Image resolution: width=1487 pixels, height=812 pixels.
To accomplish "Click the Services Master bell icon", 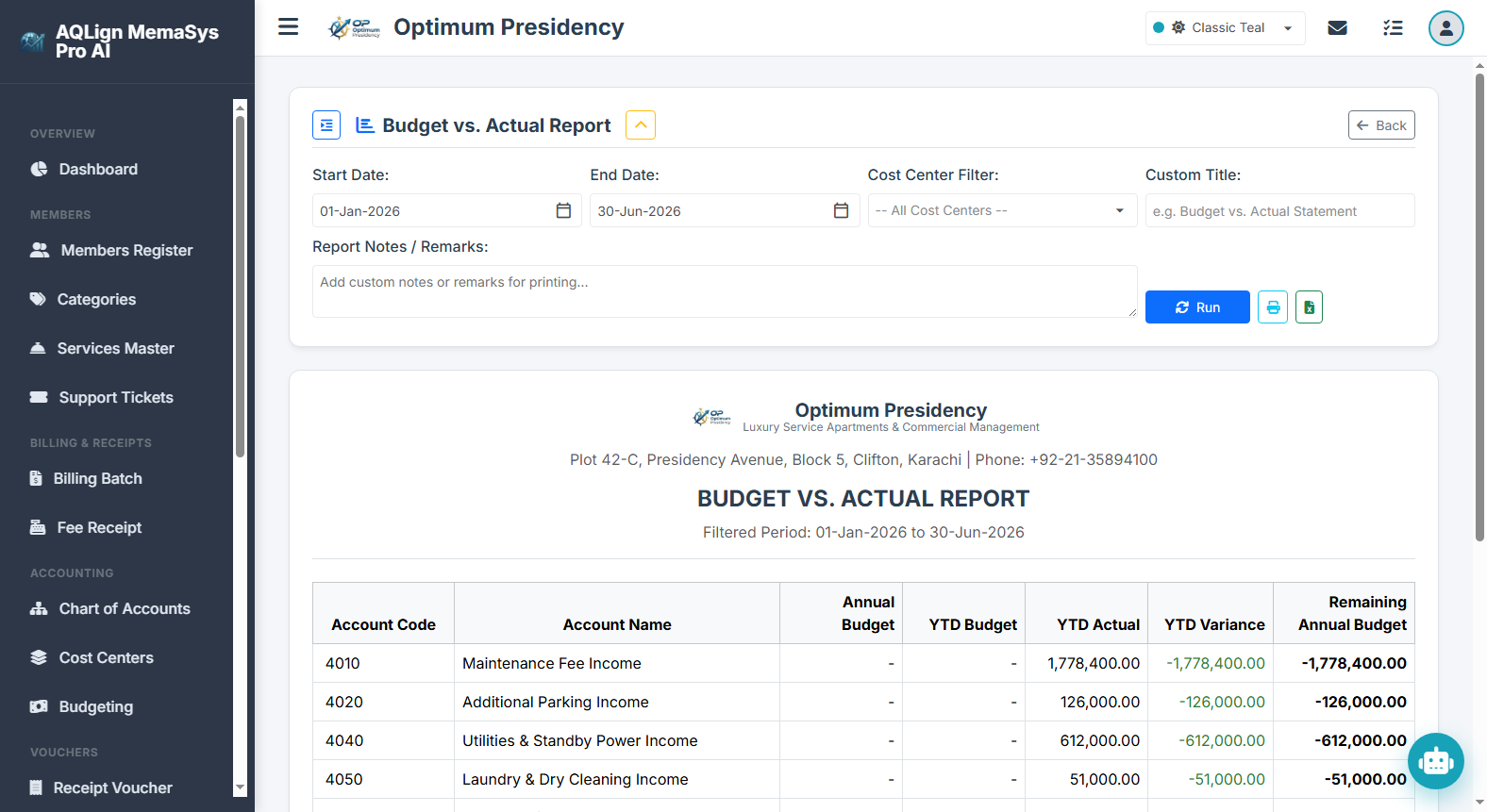I will tap(38, 348).
